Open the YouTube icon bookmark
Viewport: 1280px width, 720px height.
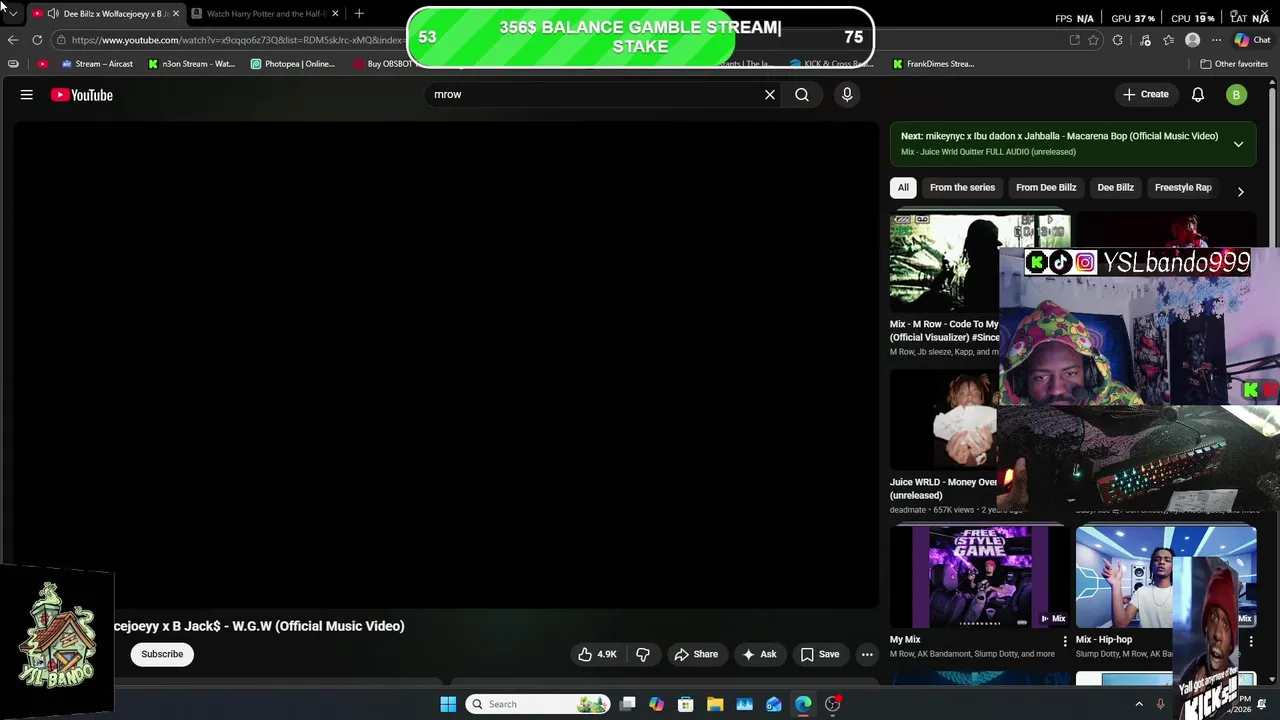tap(42, 64)
